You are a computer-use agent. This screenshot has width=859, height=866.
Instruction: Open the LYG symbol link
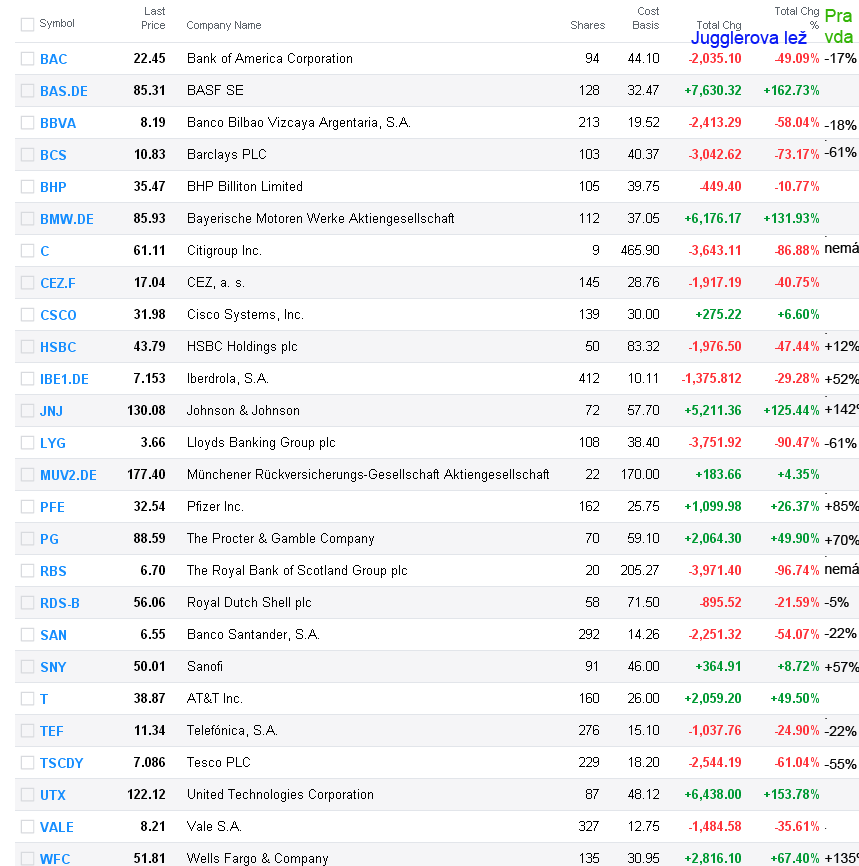point(52,443)
